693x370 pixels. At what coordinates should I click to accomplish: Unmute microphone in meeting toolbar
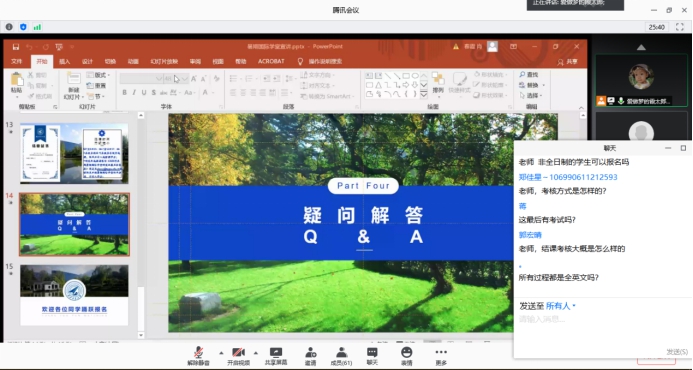tap(199, 356)
